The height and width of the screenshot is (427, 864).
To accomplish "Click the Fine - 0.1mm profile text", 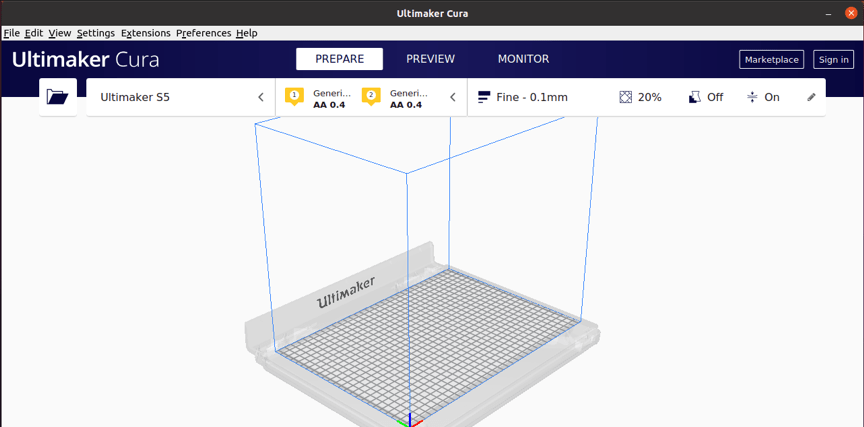I will [x=532, y=98].
